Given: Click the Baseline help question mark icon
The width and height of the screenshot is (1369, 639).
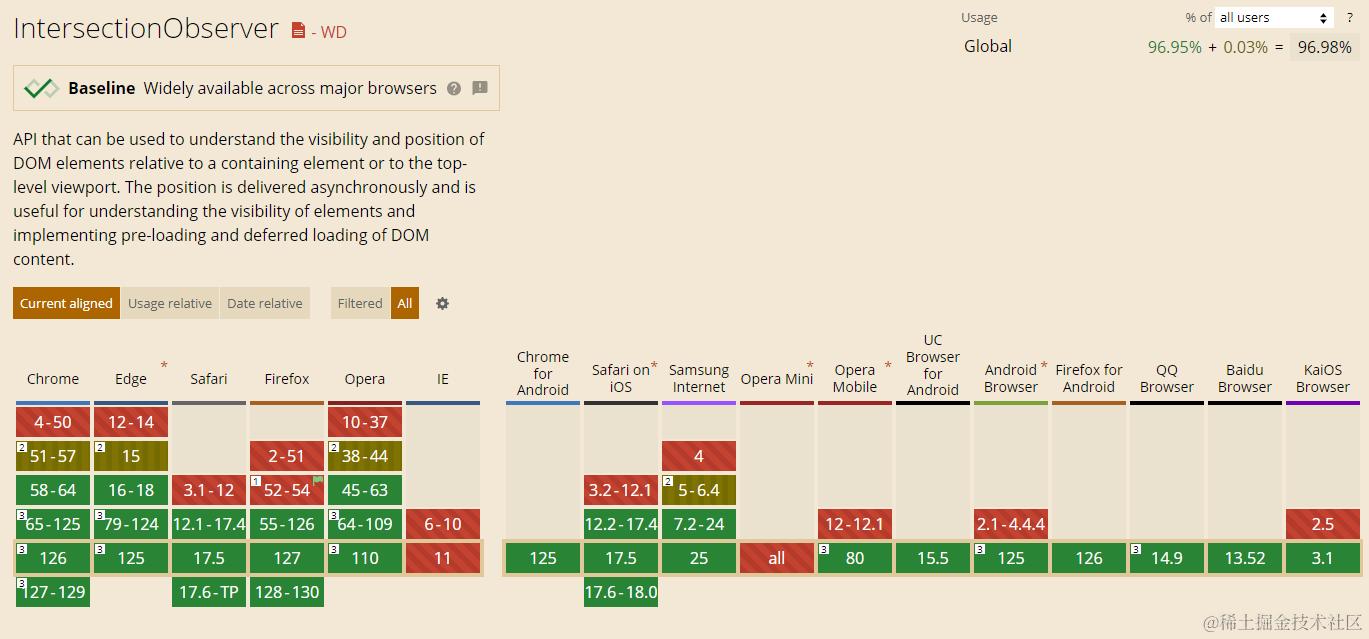Looking at the screenshot, I should (454, 88).
